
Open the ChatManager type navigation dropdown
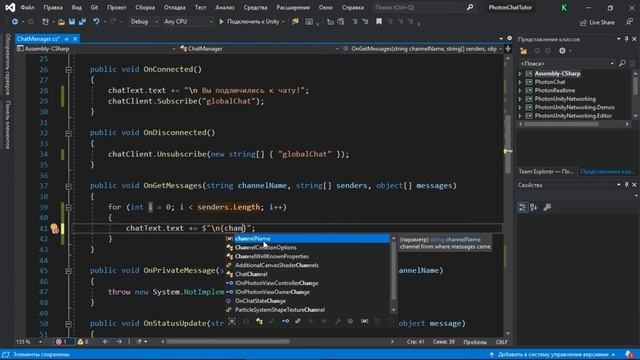(x=260, y=49)
